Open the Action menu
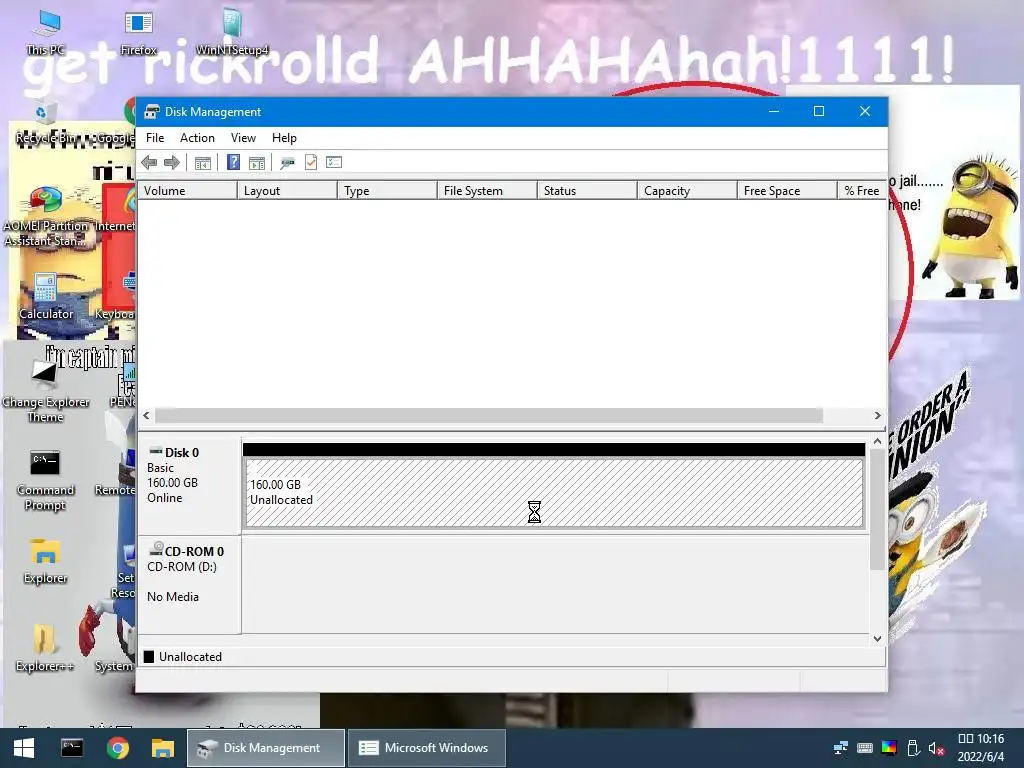1024x768 pixels. click(197, 138)
